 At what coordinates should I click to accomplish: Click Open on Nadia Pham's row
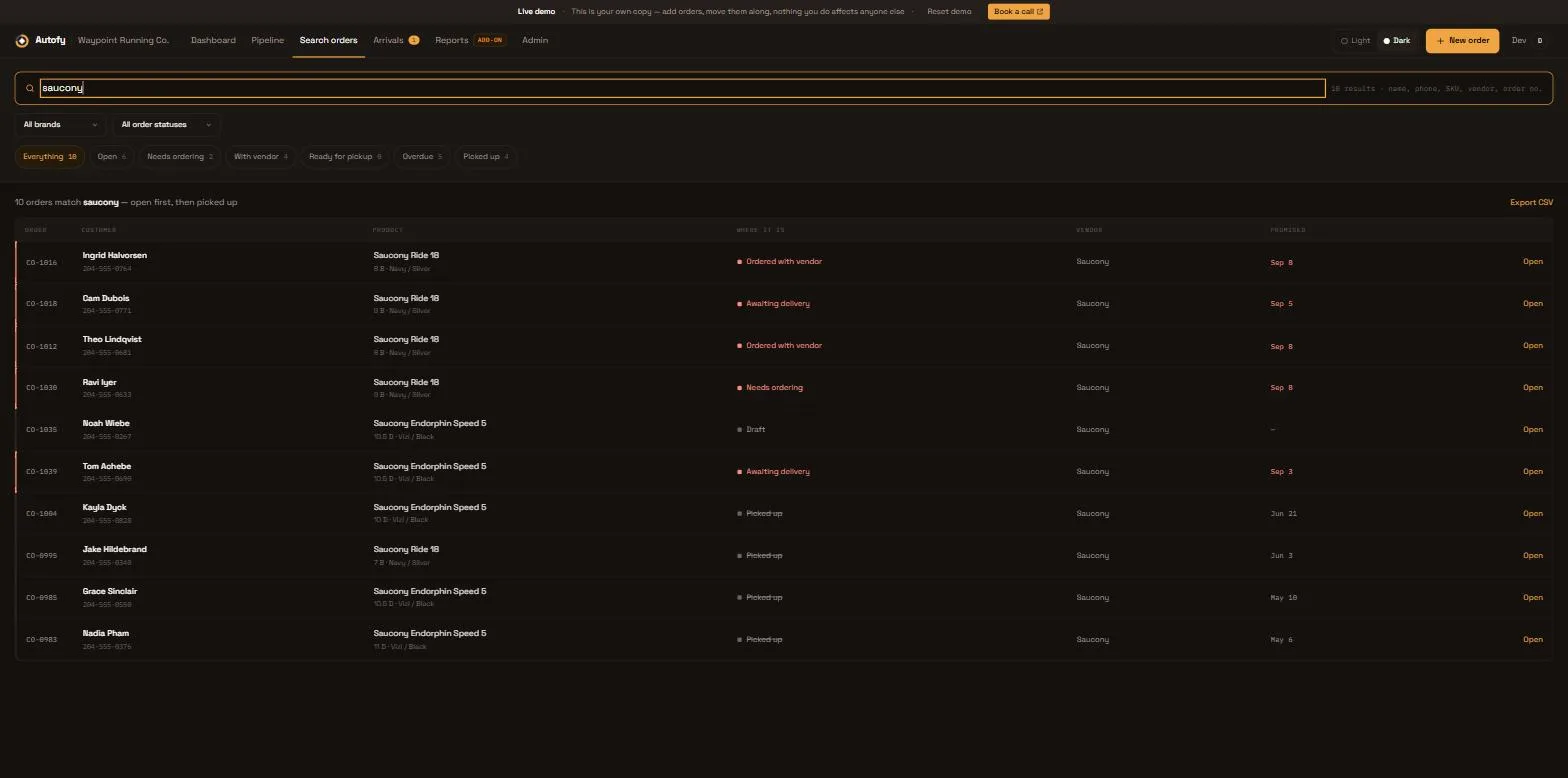[x=1532, y=640]
